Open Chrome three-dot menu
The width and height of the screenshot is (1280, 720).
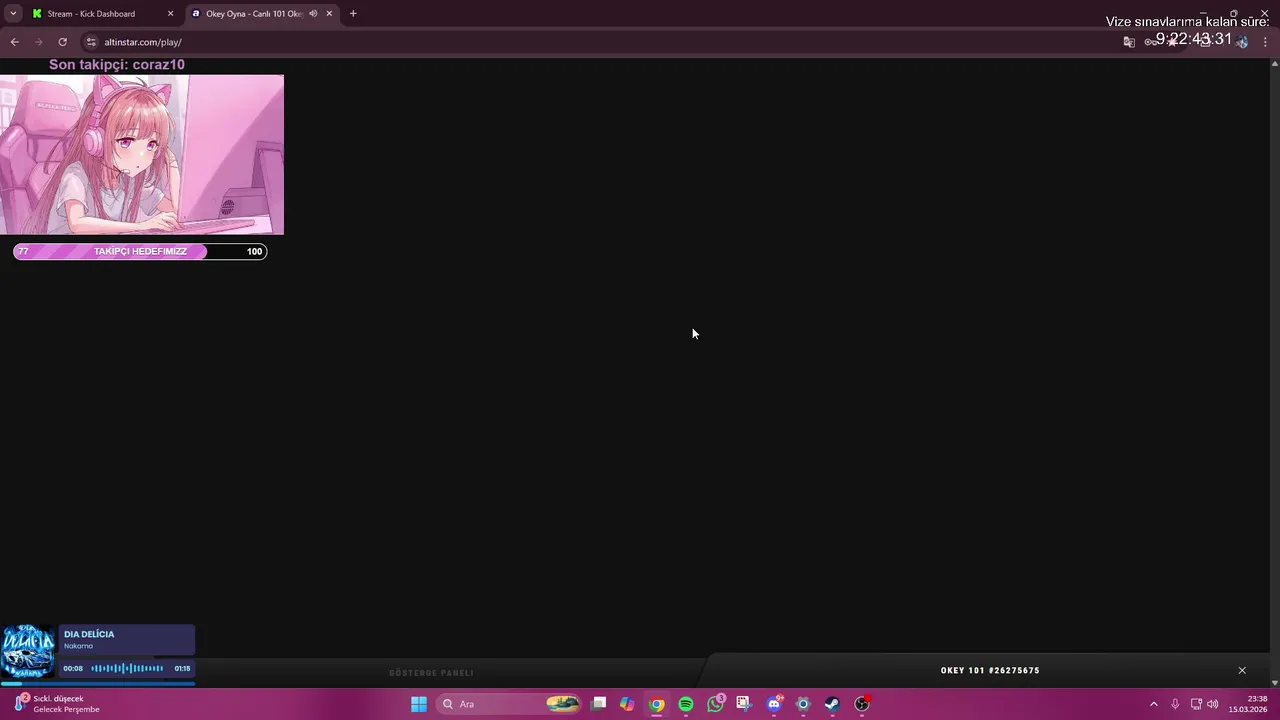click(1265, 42)
